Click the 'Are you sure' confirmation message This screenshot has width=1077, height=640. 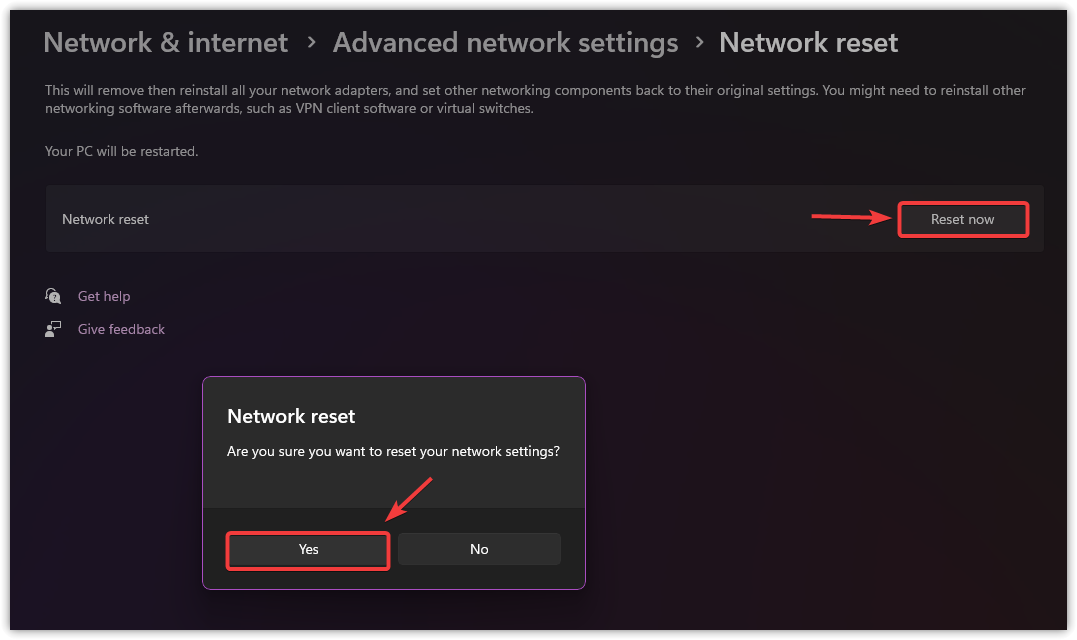coord(393,451)
